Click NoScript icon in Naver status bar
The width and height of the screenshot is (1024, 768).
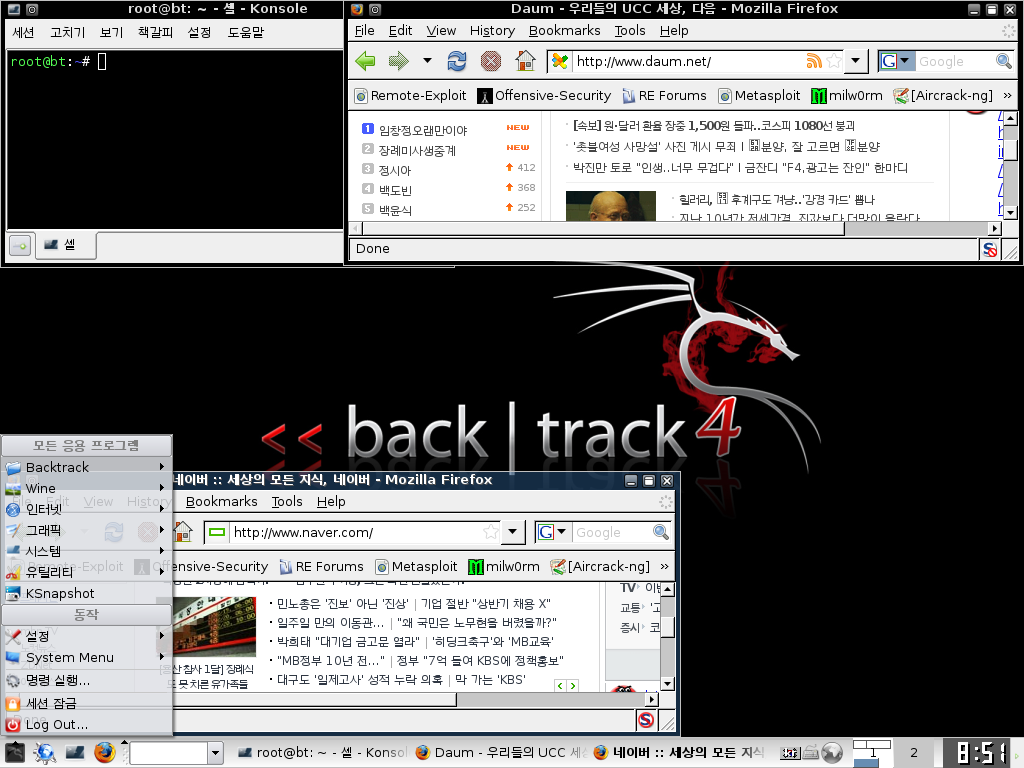[x=645, y=720]
